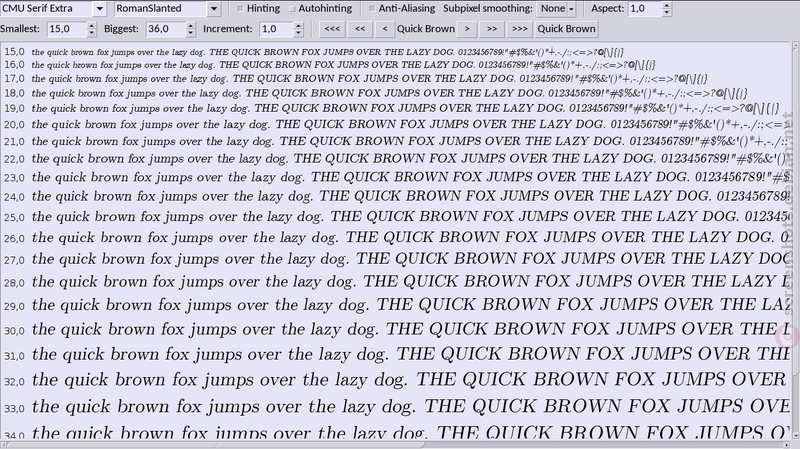Click the Quick Brown button at right

coord(566,29)
